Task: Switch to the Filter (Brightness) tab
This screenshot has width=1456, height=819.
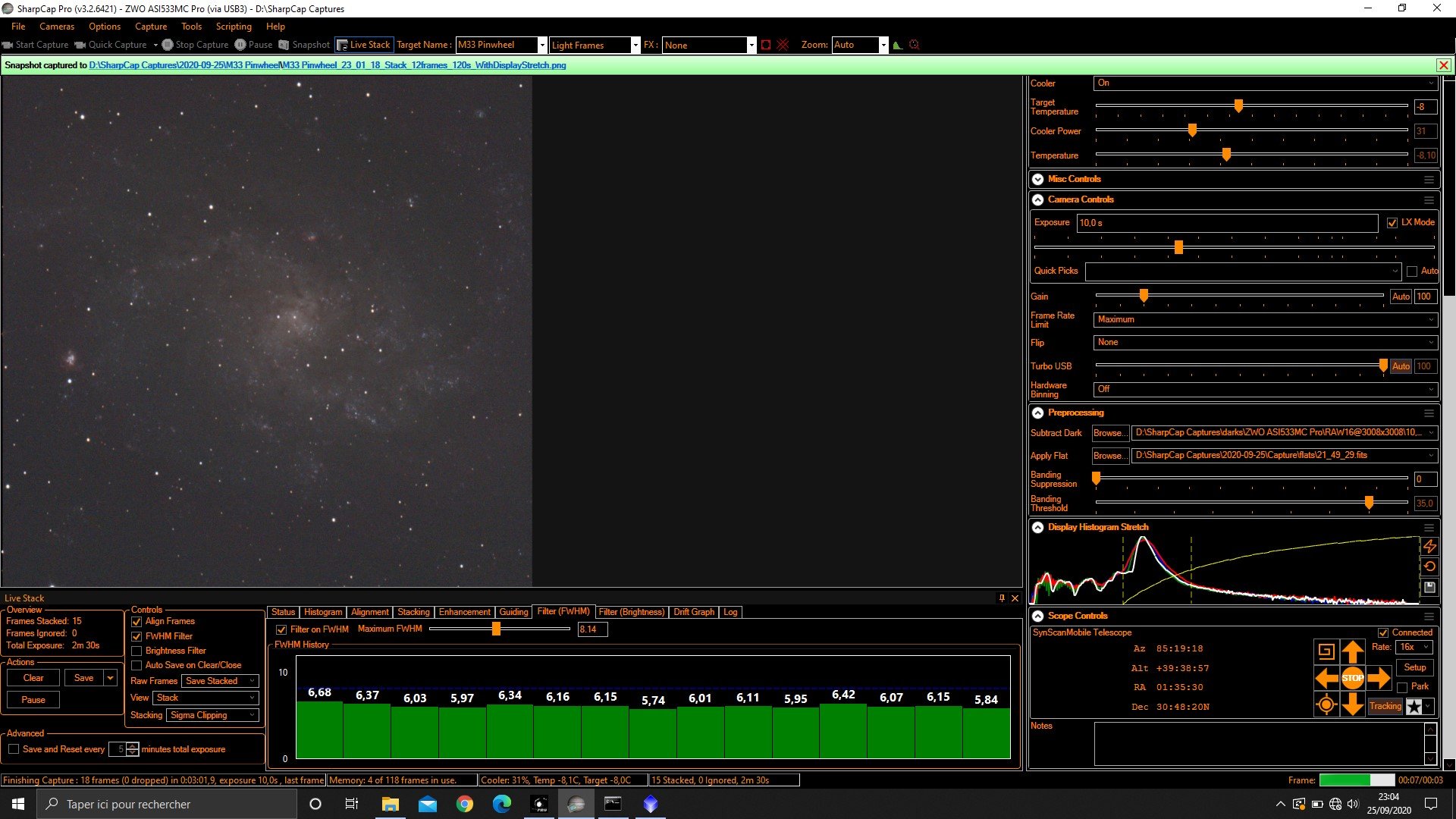Action: [x=632, y=613]
